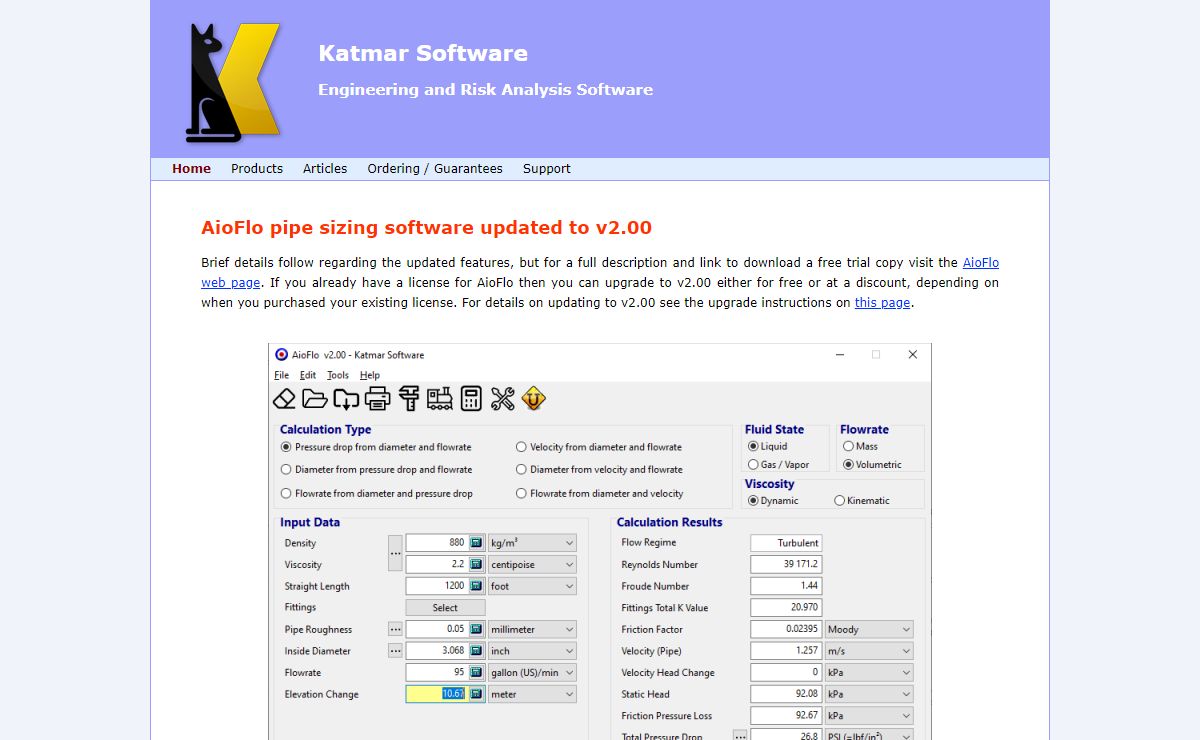Image resolution: width=1200 pixels, height=740 pixels.
Task: Open the Moody friction factor dropdown
Action: click(869, 629)
